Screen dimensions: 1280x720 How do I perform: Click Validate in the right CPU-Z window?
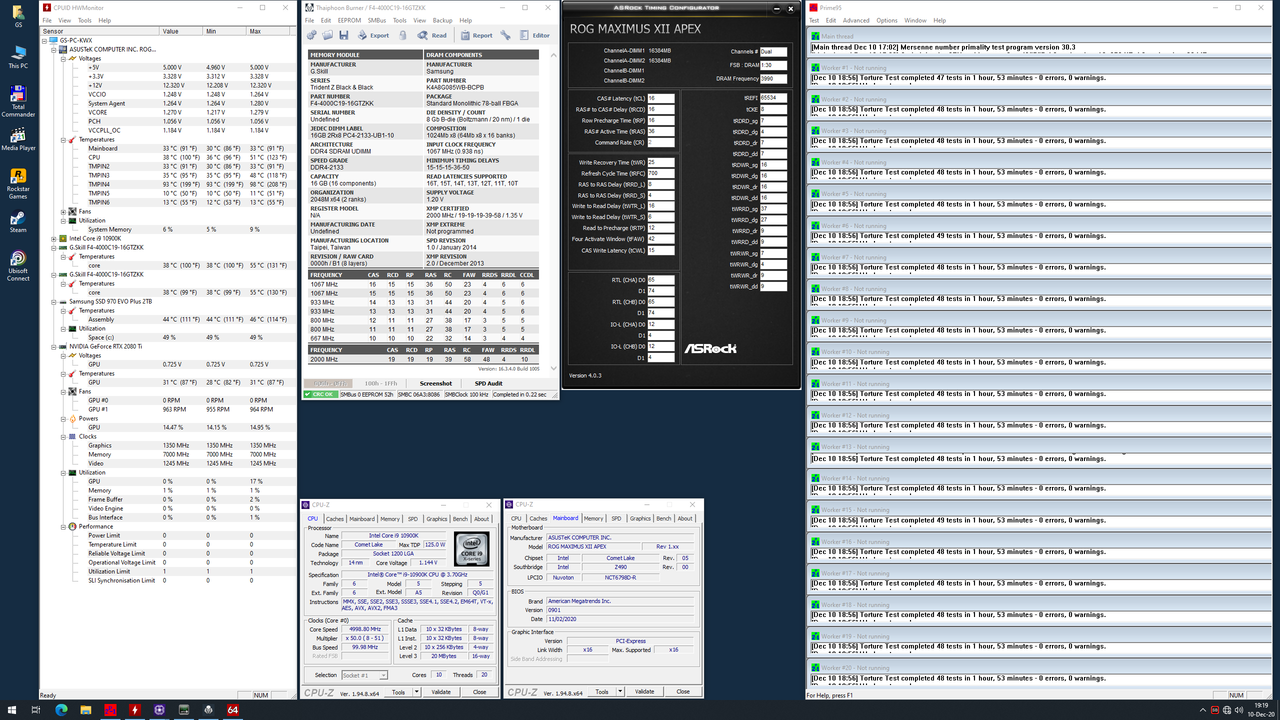644,691
